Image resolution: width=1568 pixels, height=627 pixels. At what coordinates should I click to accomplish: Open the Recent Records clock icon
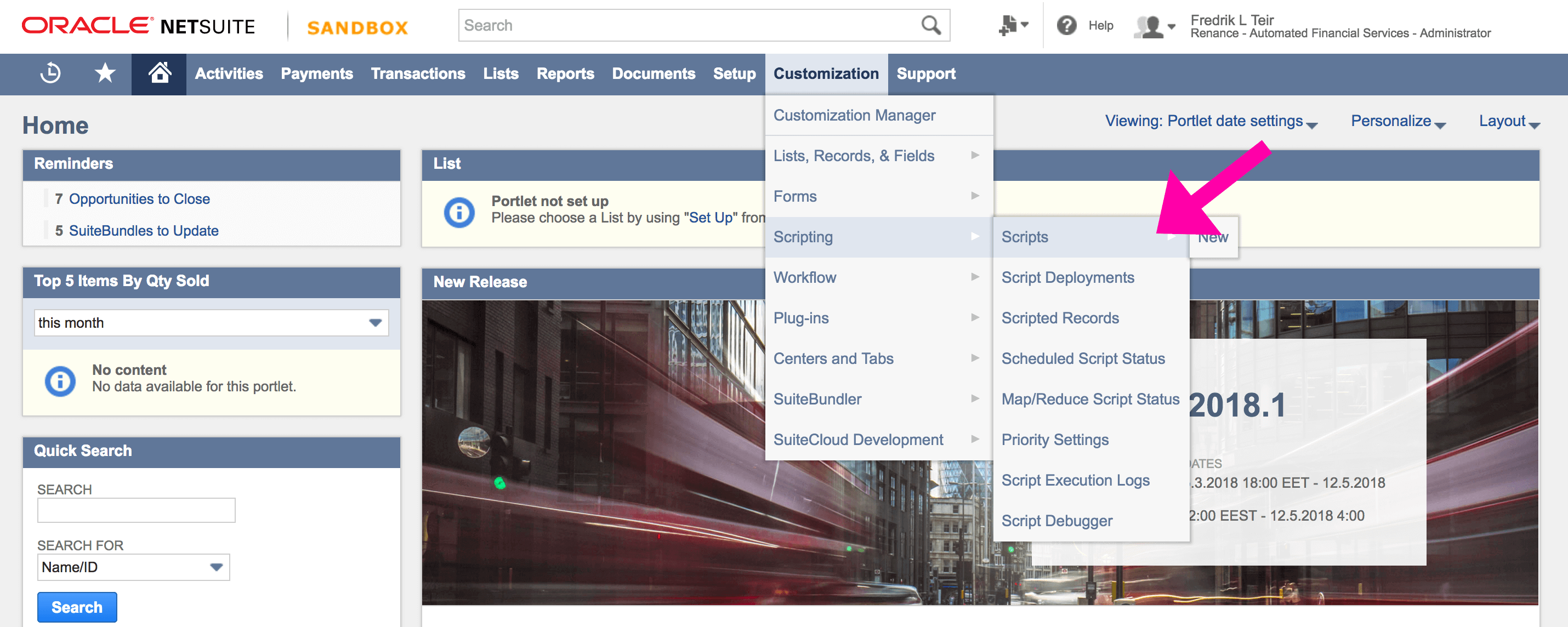point(50,73)
